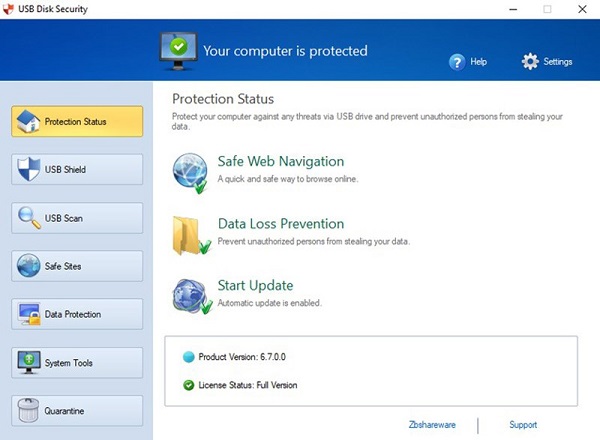Viewport: 600px width, 440px height.
Task: Open the Help text link
Action: point(478,62)
